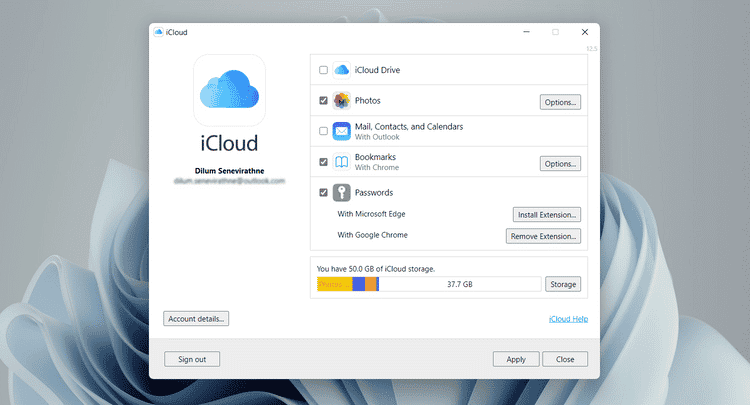
Task: Click the Photos label
Action: pos(367,100)
